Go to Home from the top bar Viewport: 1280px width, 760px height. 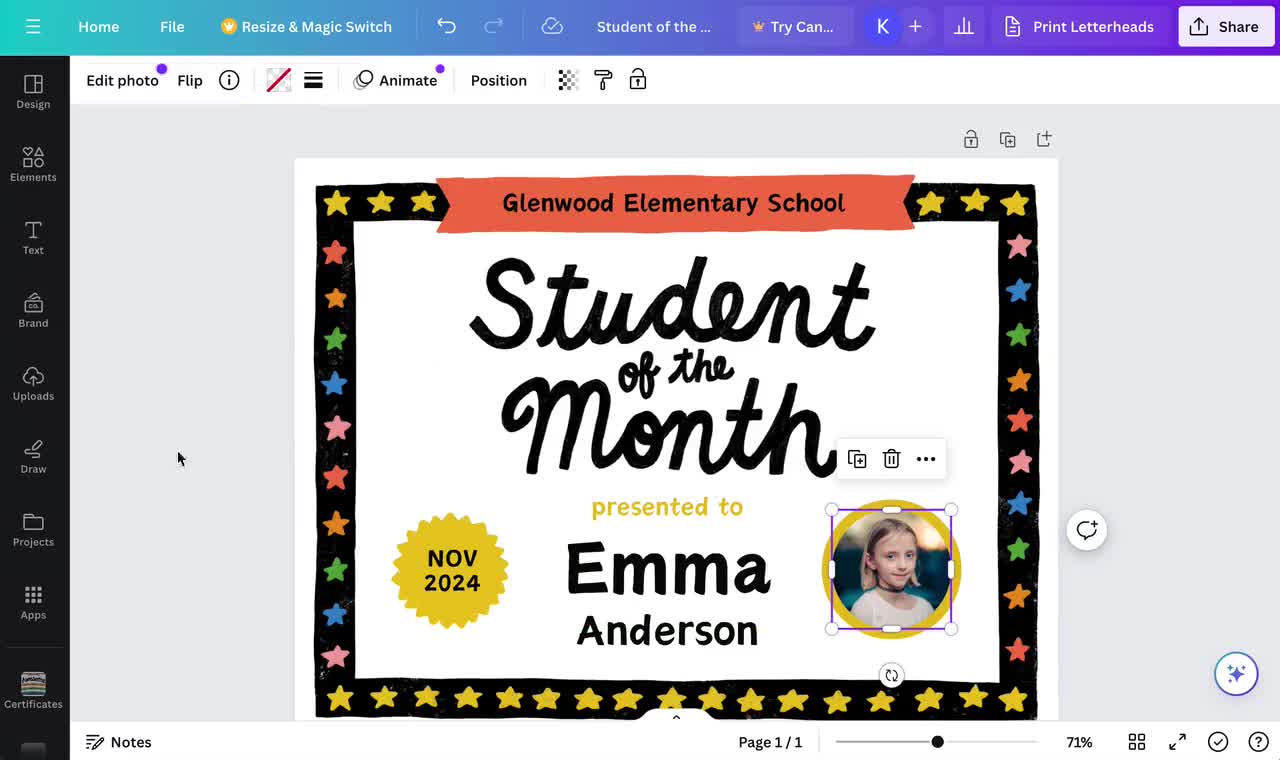click(x=98, y=27)
